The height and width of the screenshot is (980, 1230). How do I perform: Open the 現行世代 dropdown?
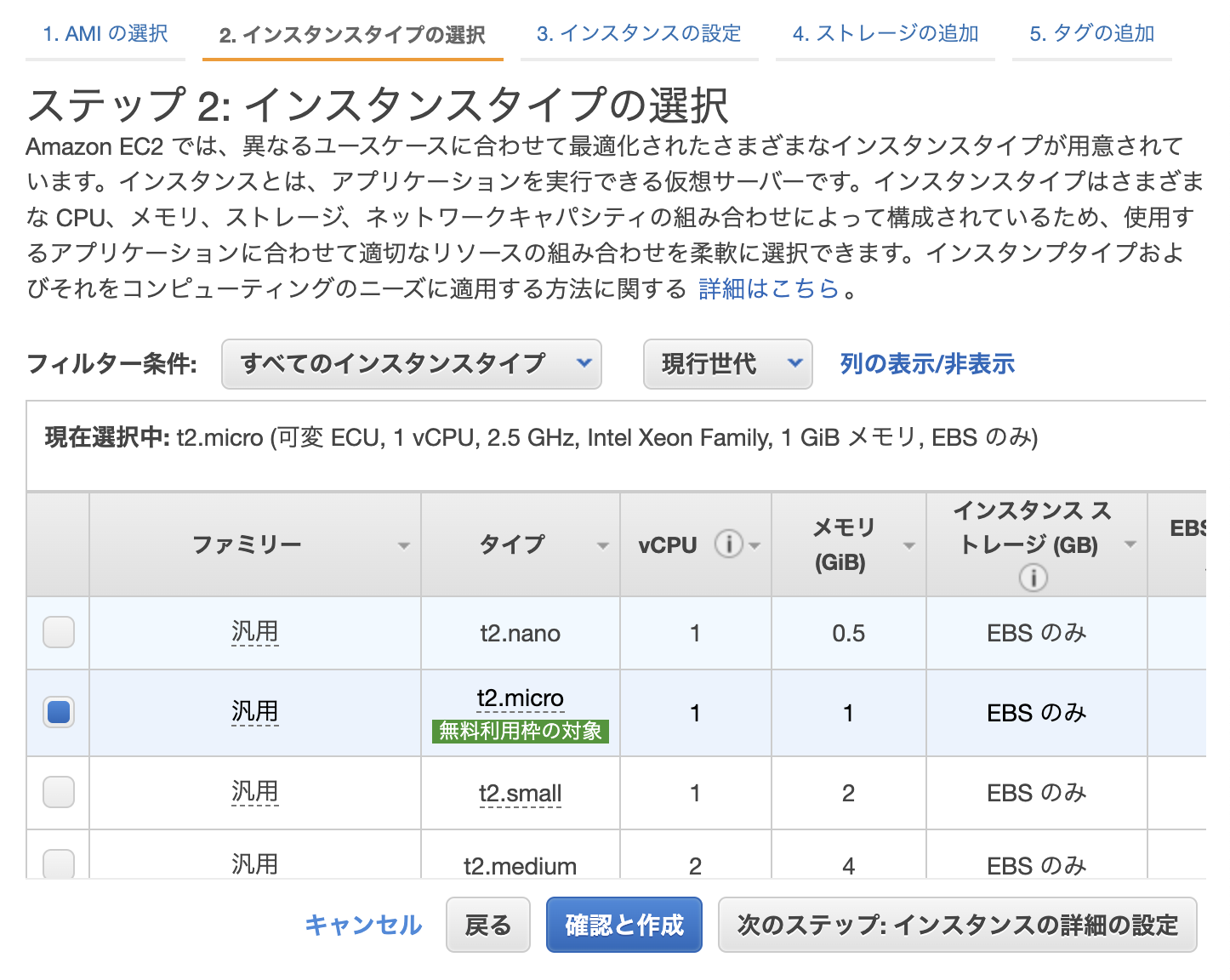[x=727, y=364]
